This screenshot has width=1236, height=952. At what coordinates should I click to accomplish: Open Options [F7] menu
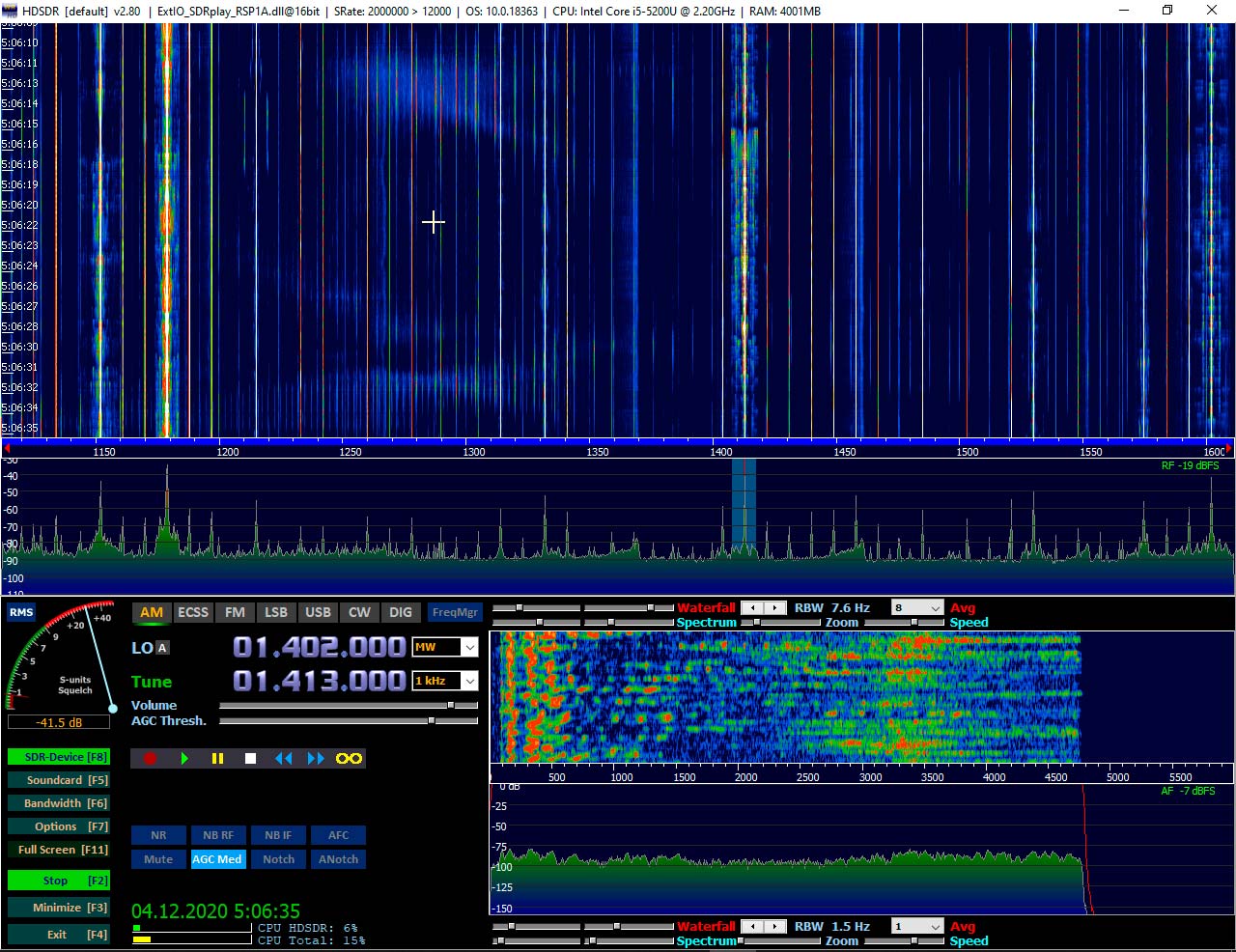pos(59,826)
